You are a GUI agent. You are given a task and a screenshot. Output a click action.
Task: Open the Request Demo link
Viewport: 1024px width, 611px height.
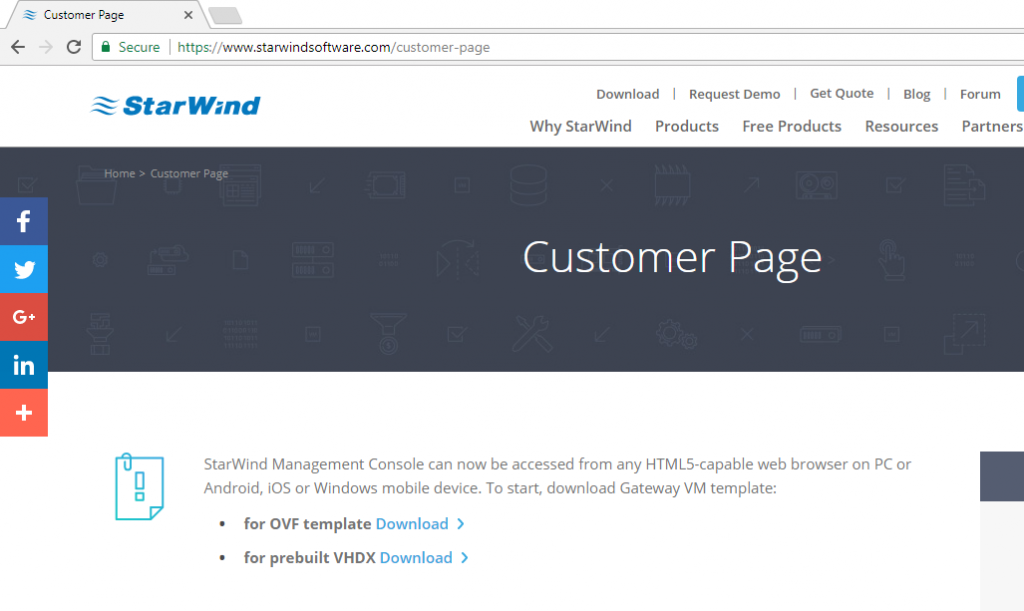[734, 94]
